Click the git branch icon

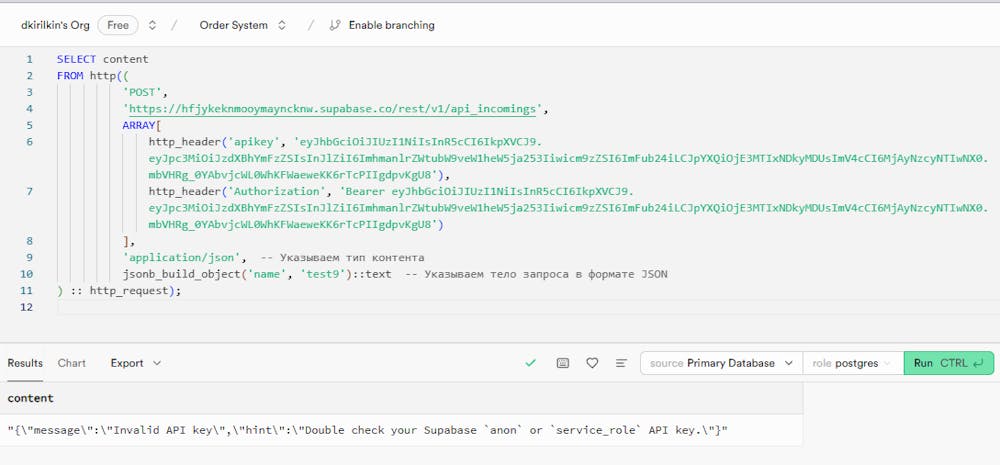click(334, 25)
